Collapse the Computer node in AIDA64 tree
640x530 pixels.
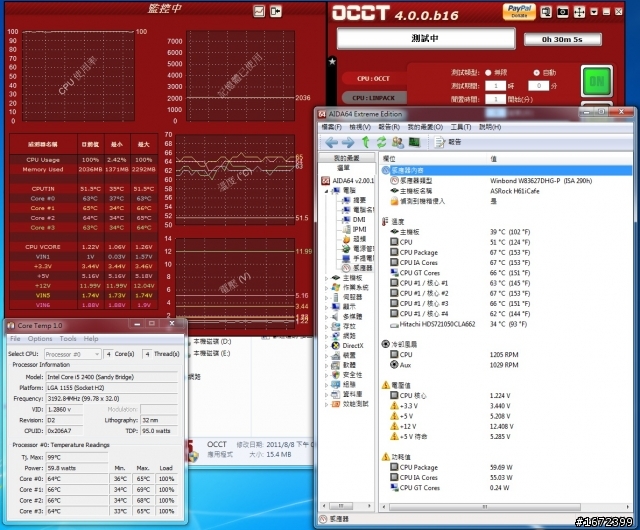coord(327,191)
